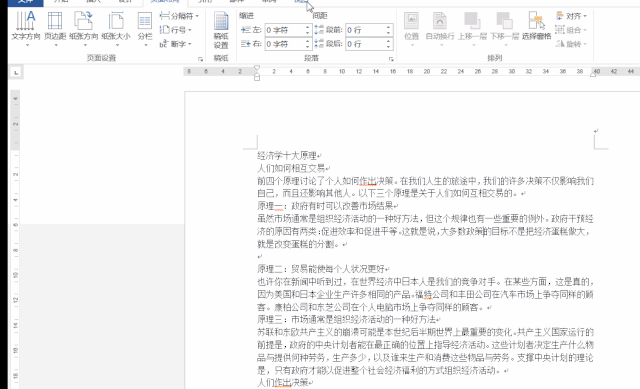Click the line 原理三：市场通常是组织经济活动的一种好方法
The width and height of the screenshot is (640, 389).
point(346,319)
